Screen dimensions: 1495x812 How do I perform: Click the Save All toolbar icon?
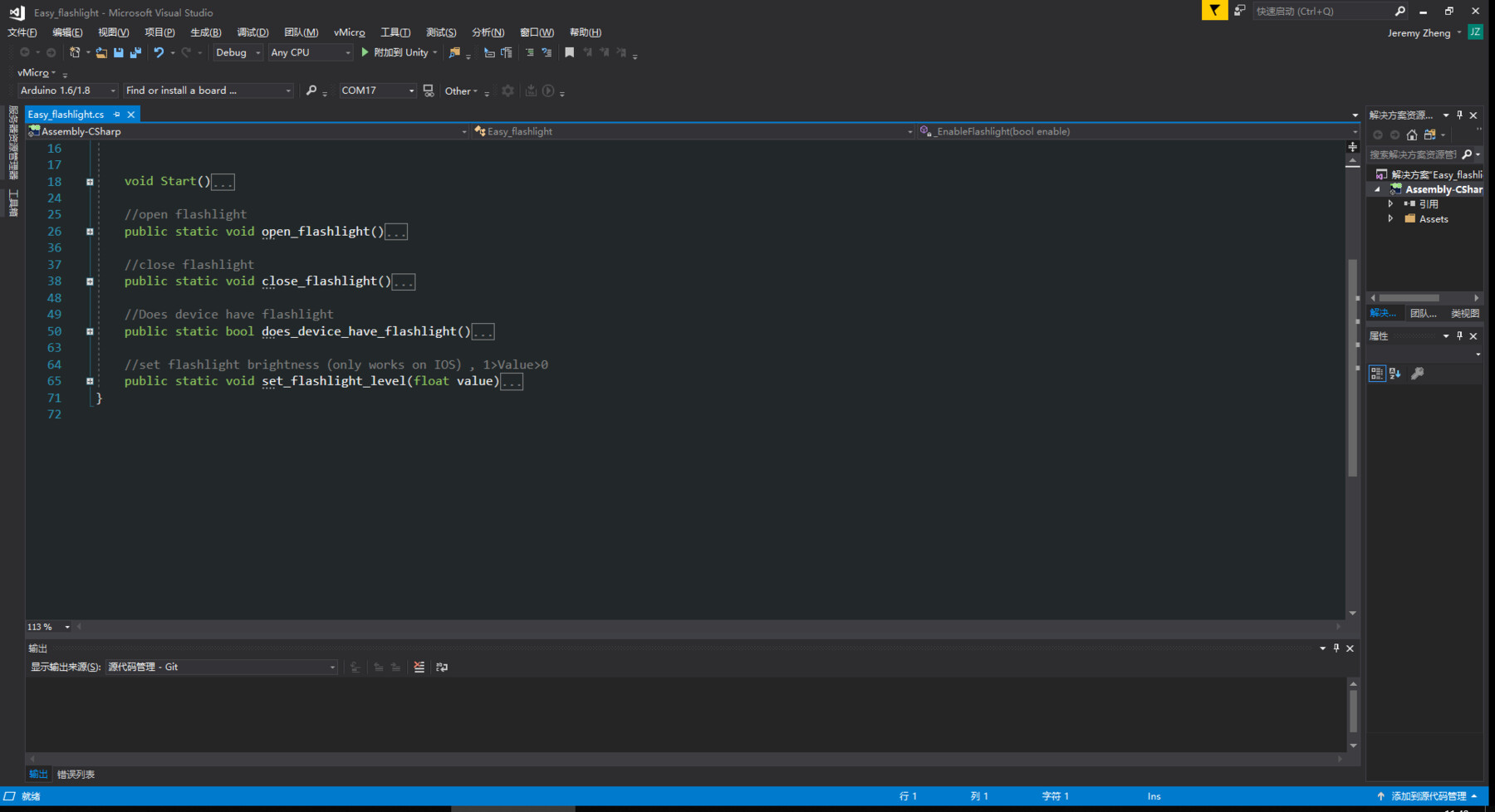(x=135, y=52)
